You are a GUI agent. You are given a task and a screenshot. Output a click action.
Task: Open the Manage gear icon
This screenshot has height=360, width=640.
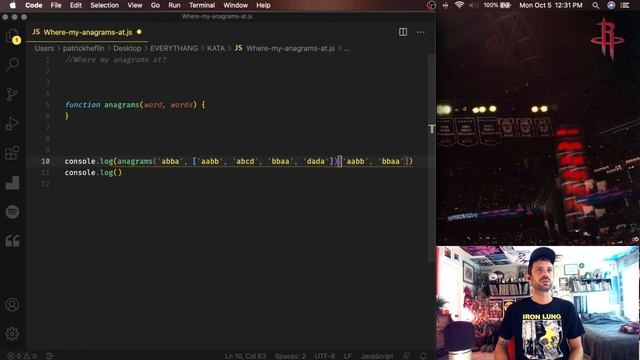[x=12, y=334]
